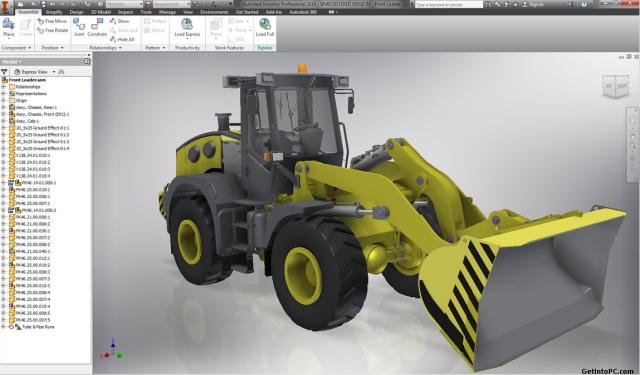This screenshot has width=640, height=375.
Task: Click the Load Express icon
Action: [x=187, y=27]
